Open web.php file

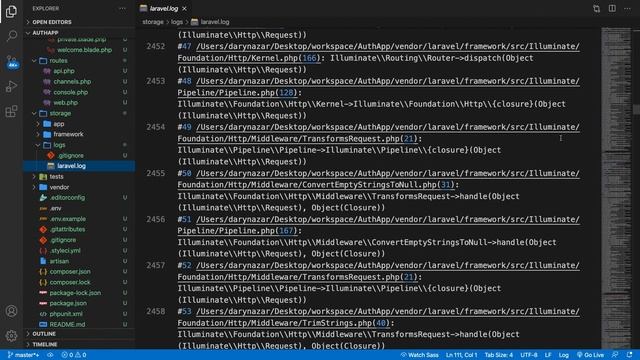click(x=65, y=103)
